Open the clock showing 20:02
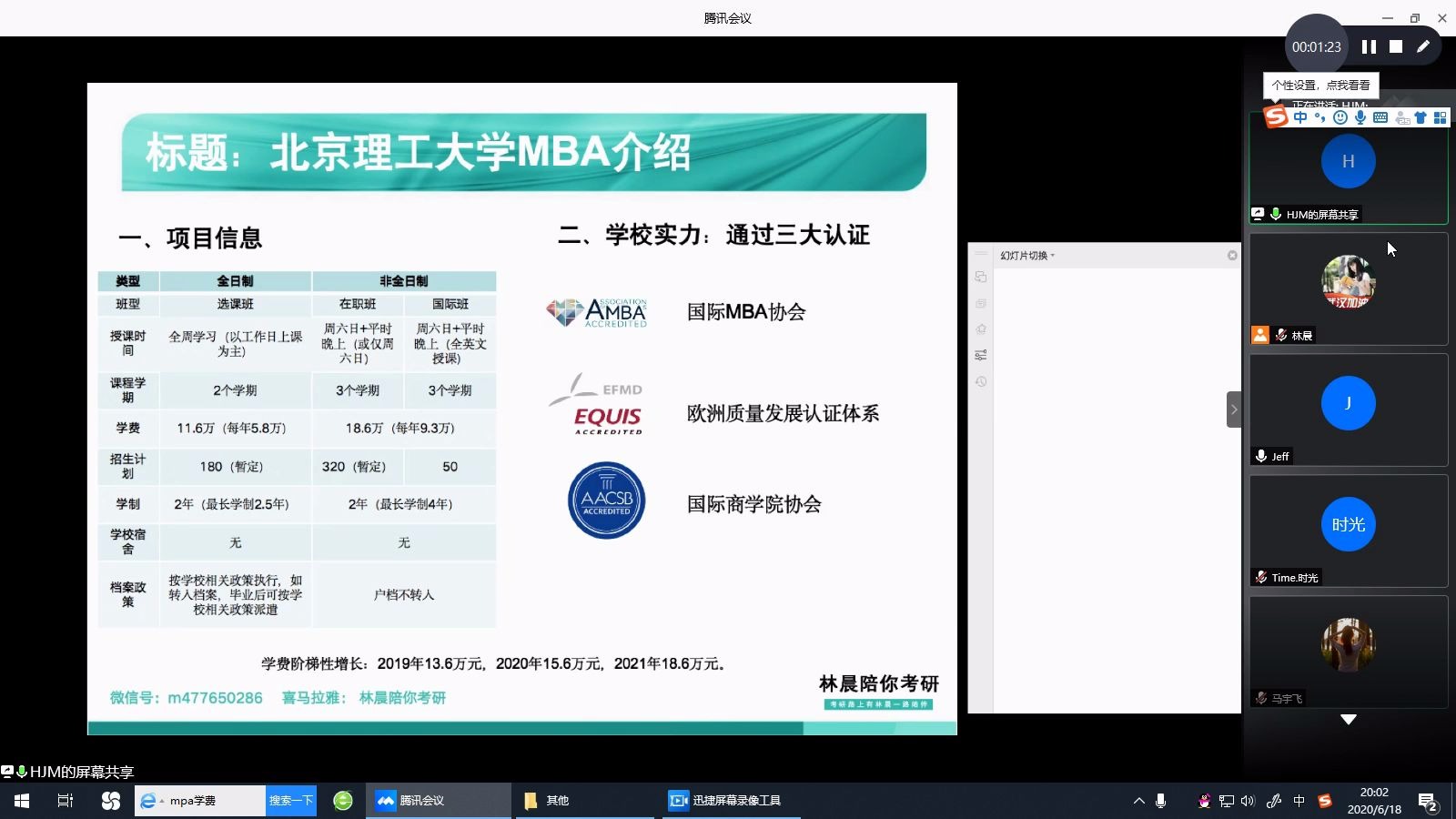1456x819 pixels. click(x=1374, y=801)
